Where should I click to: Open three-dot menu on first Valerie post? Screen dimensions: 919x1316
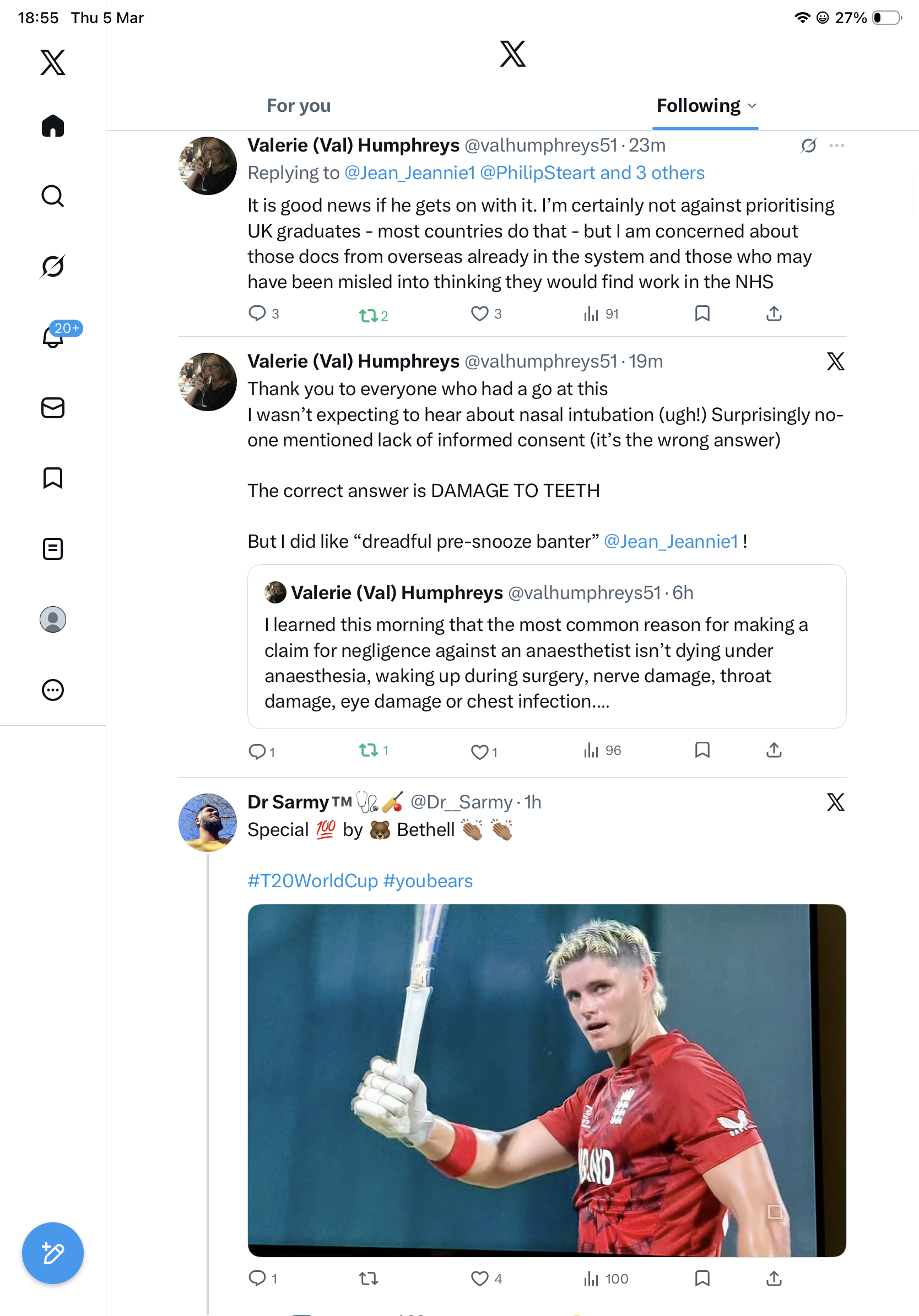[836, 145]
